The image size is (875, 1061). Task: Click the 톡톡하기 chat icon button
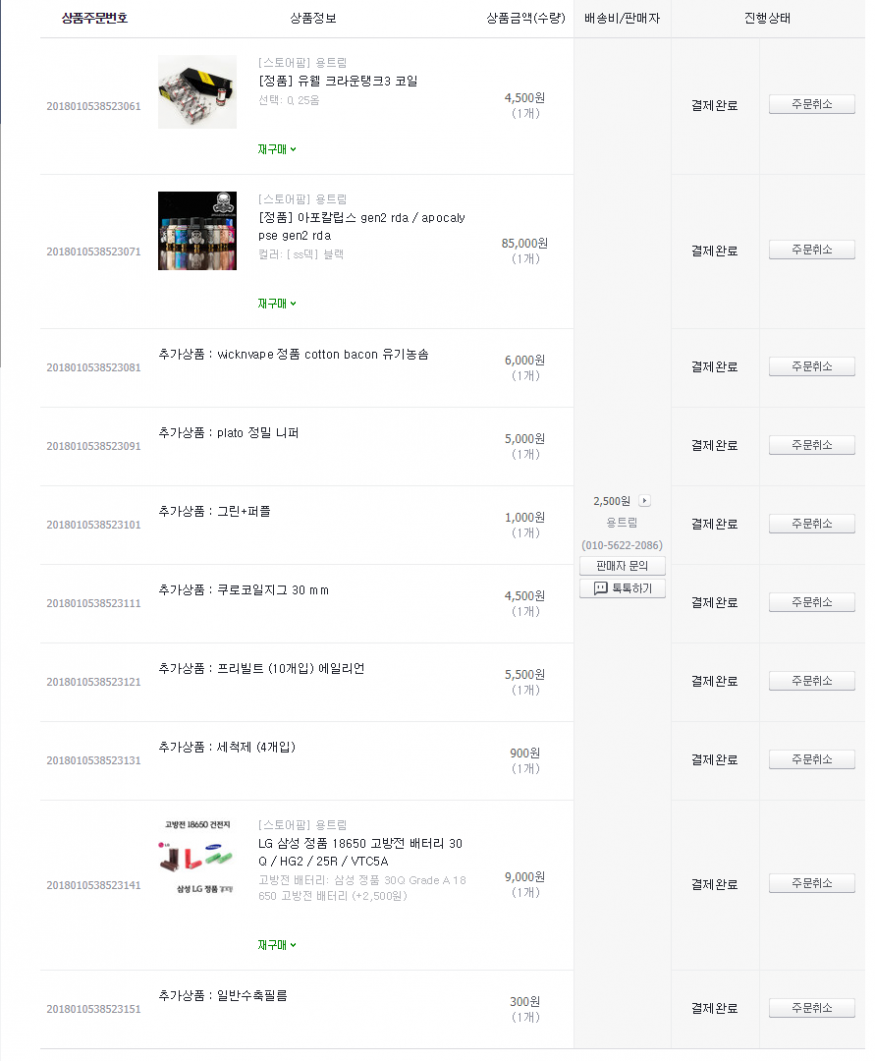(622, 589)
